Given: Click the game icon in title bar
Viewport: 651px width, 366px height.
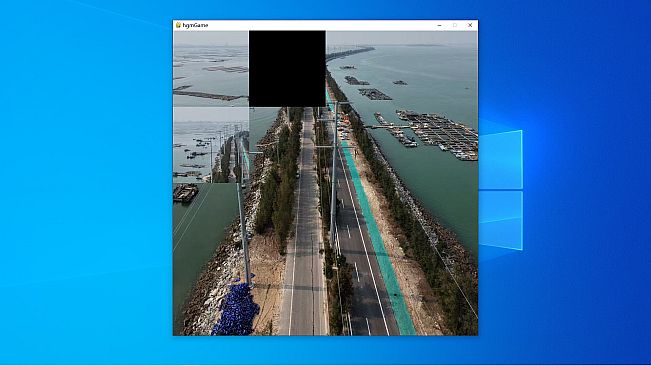Looking at the screenshot, I should pos(178,25).
